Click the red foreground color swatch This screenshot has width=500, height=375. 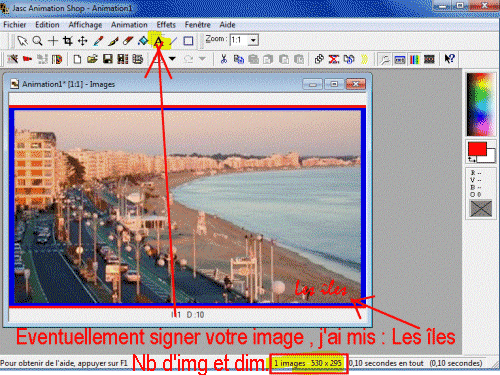click(x=477, y=149)
